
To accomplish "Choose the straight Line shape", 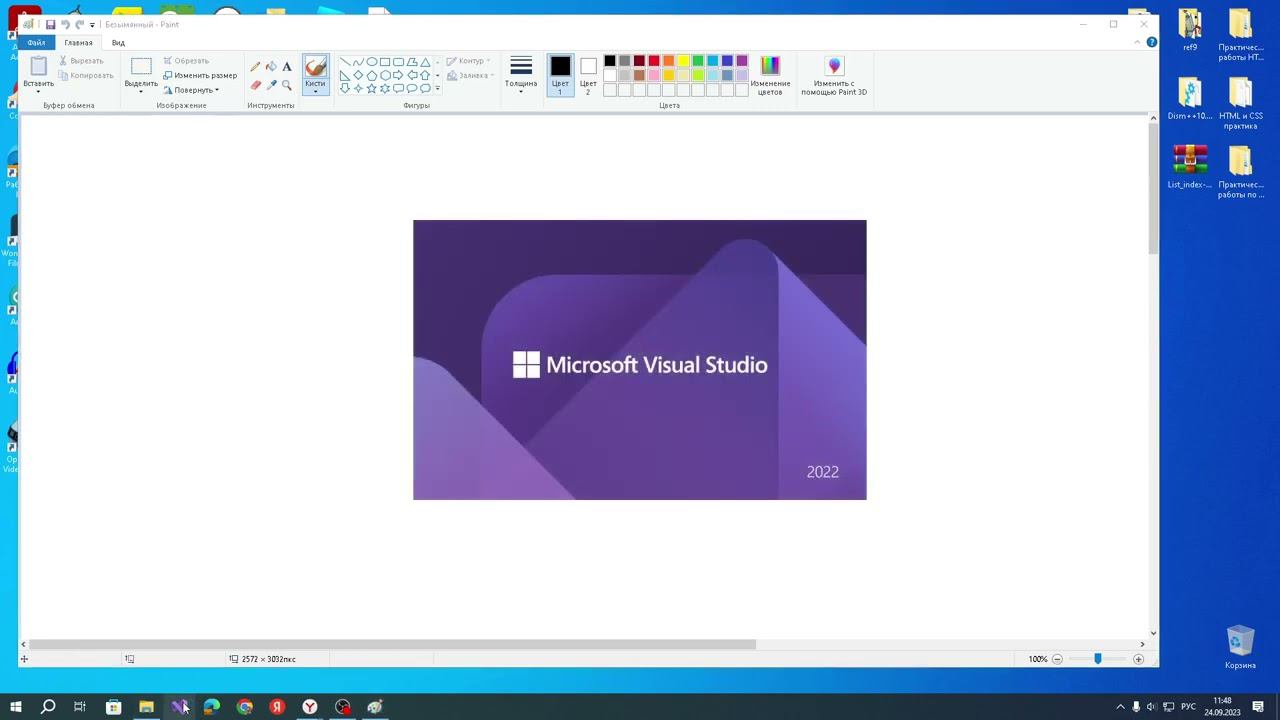I will 345,62.
